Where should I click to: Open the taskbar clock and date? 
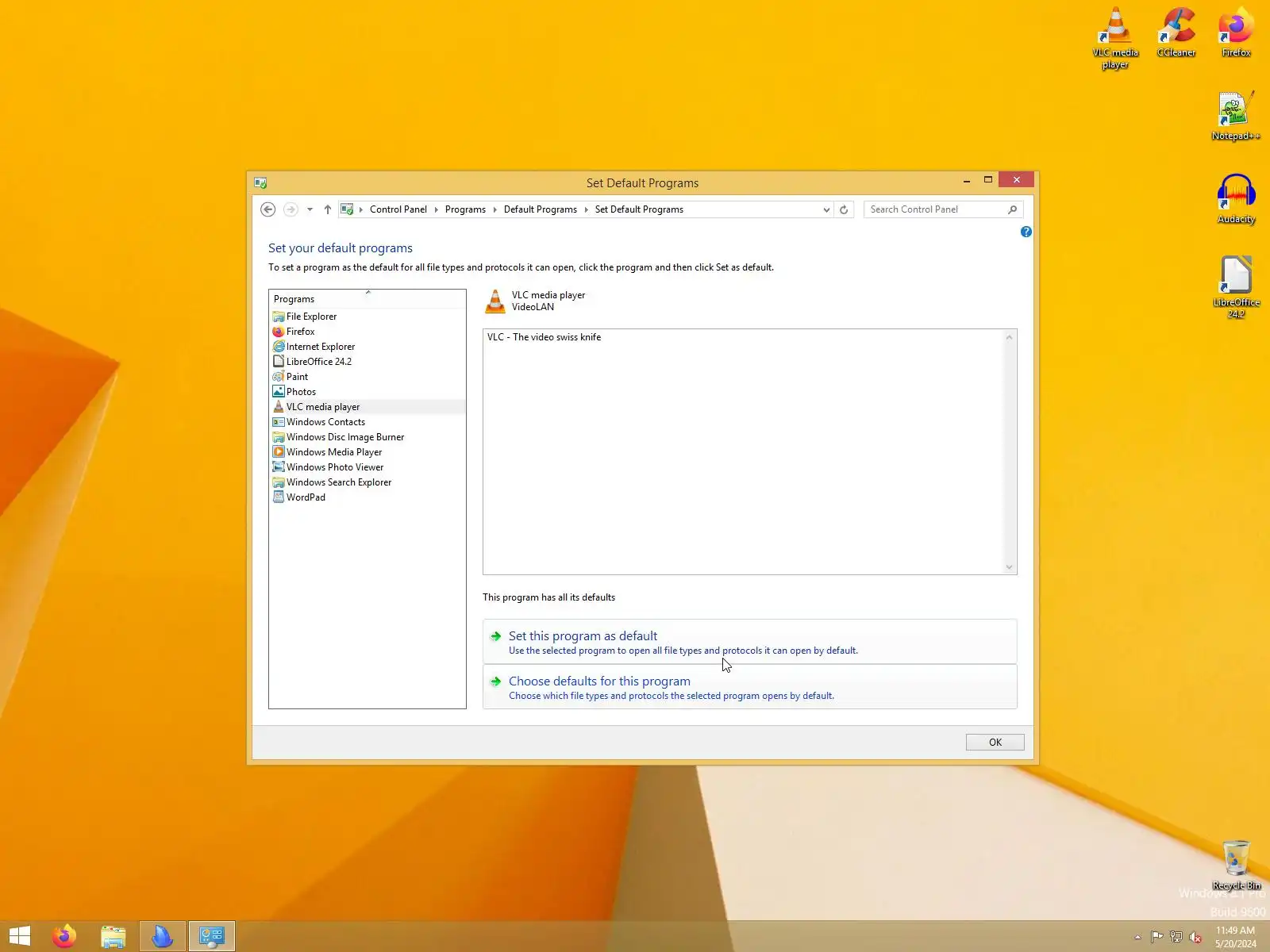click(1235, 937)
